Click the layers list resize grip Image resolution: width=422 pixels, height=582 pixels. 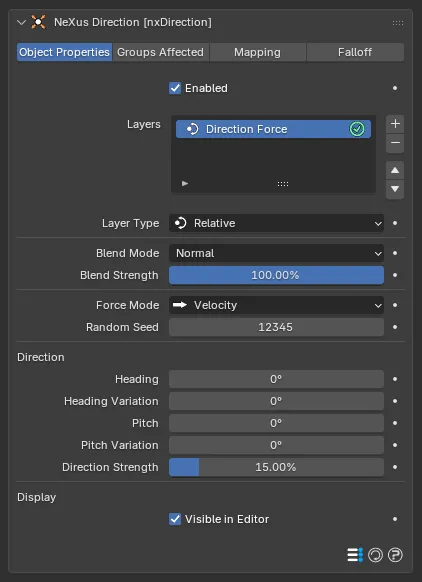[x=283, y=184]
